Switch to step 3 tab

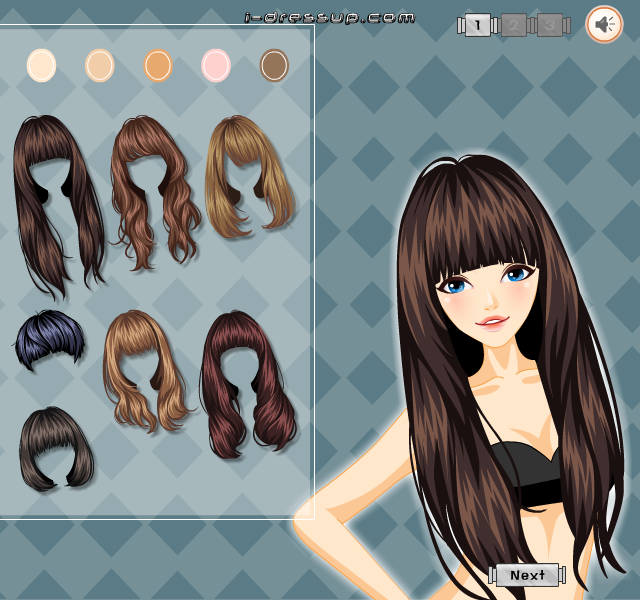pyautogui.click(x=549, y=25)
